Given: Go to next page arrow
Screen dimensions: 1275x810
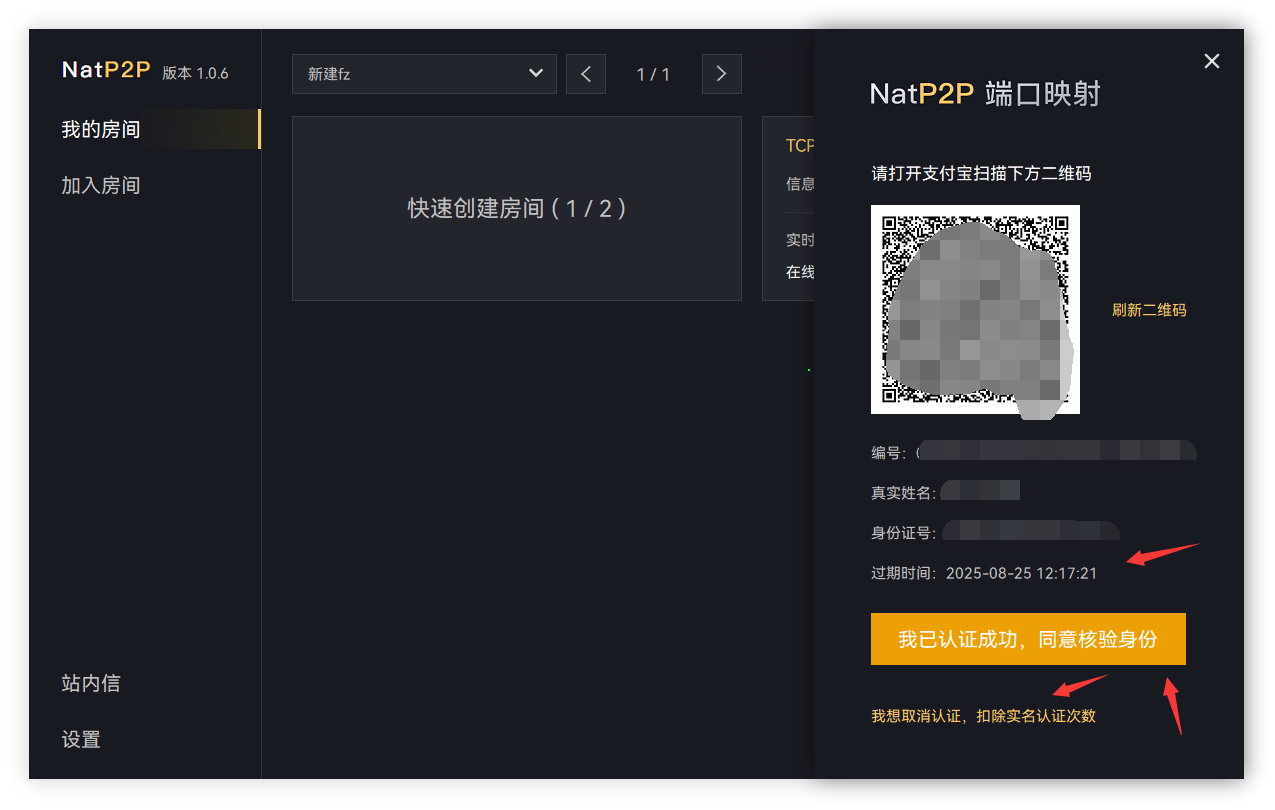Looking at the screenshot, I should point(722,74).
